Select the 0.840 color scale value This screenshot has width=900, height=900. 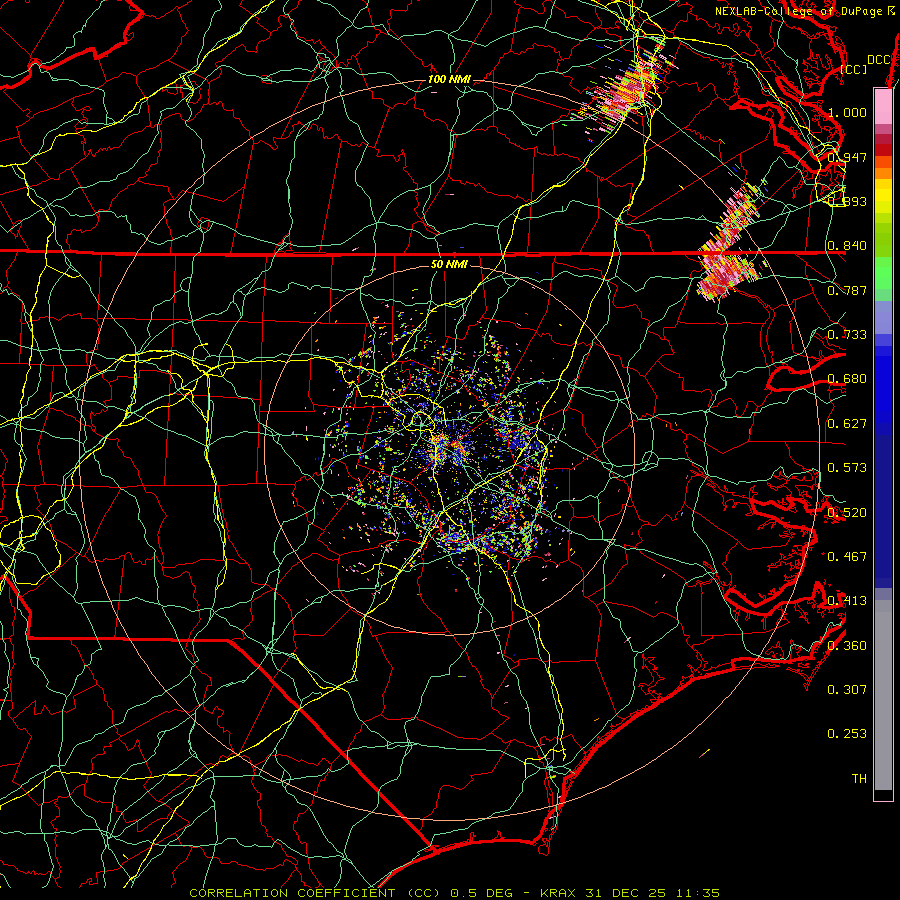[847, 246]
